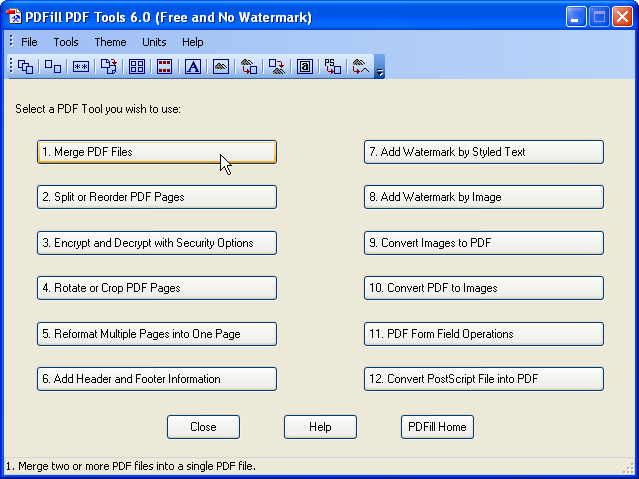Screen dimensions: 639x479
Task: Click the Rotate or Crop Pages toolbar icon
Action: coord(109,66)
